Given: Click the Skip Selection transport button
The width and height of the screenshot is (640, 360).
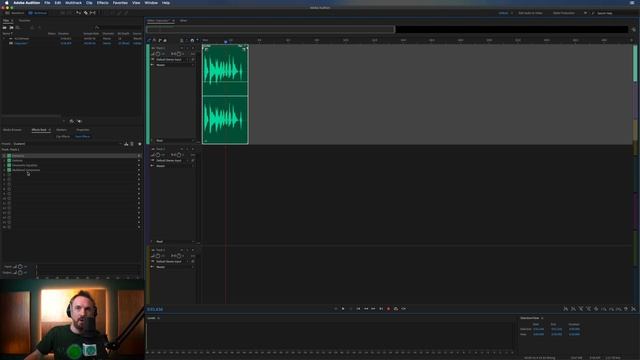Looking at the screenshot, I should (x=403, y=309).
